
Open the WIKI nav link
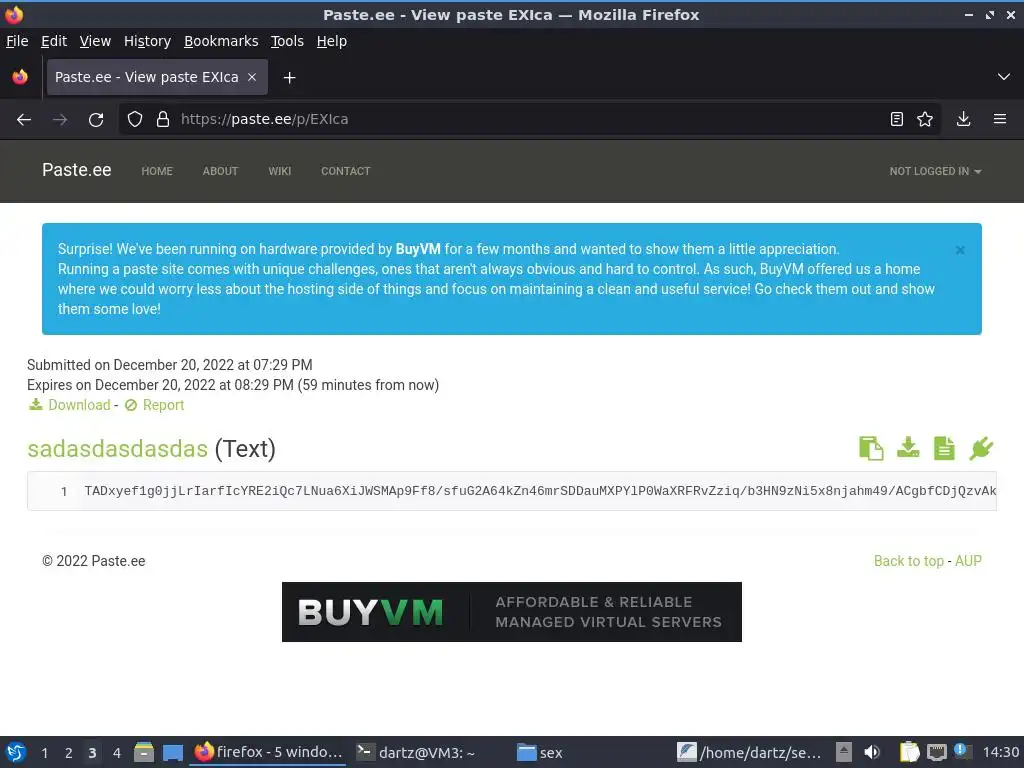click(280, 171)
